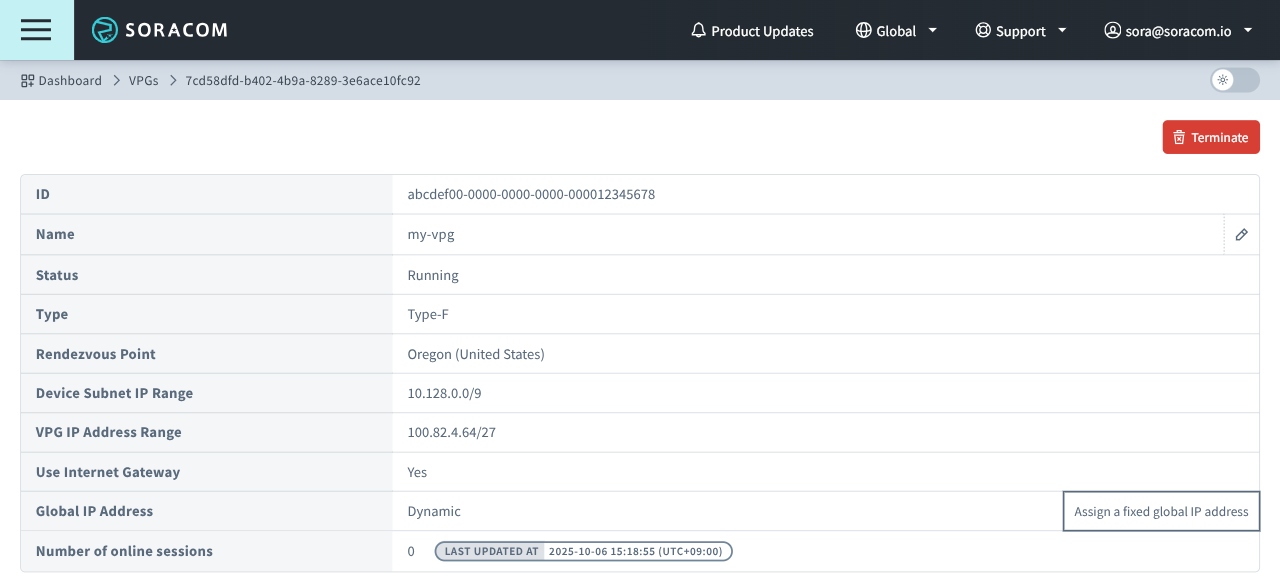This screenshot has height=580, width=1280.
Task: Click the Terminate button
Action: tap(1211, 137)
